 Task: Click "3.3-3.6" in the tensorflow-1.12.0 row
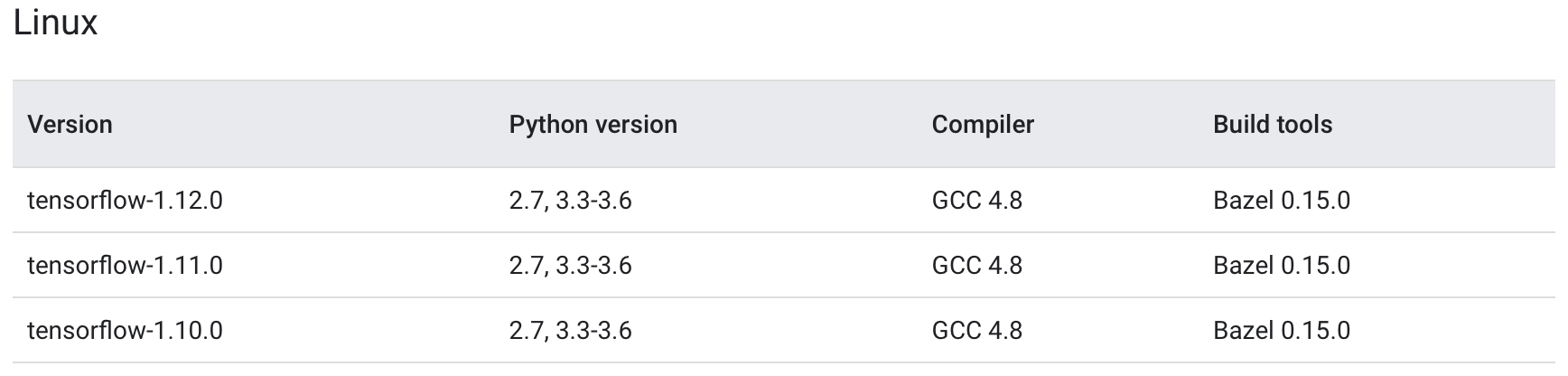pos(593,200)
